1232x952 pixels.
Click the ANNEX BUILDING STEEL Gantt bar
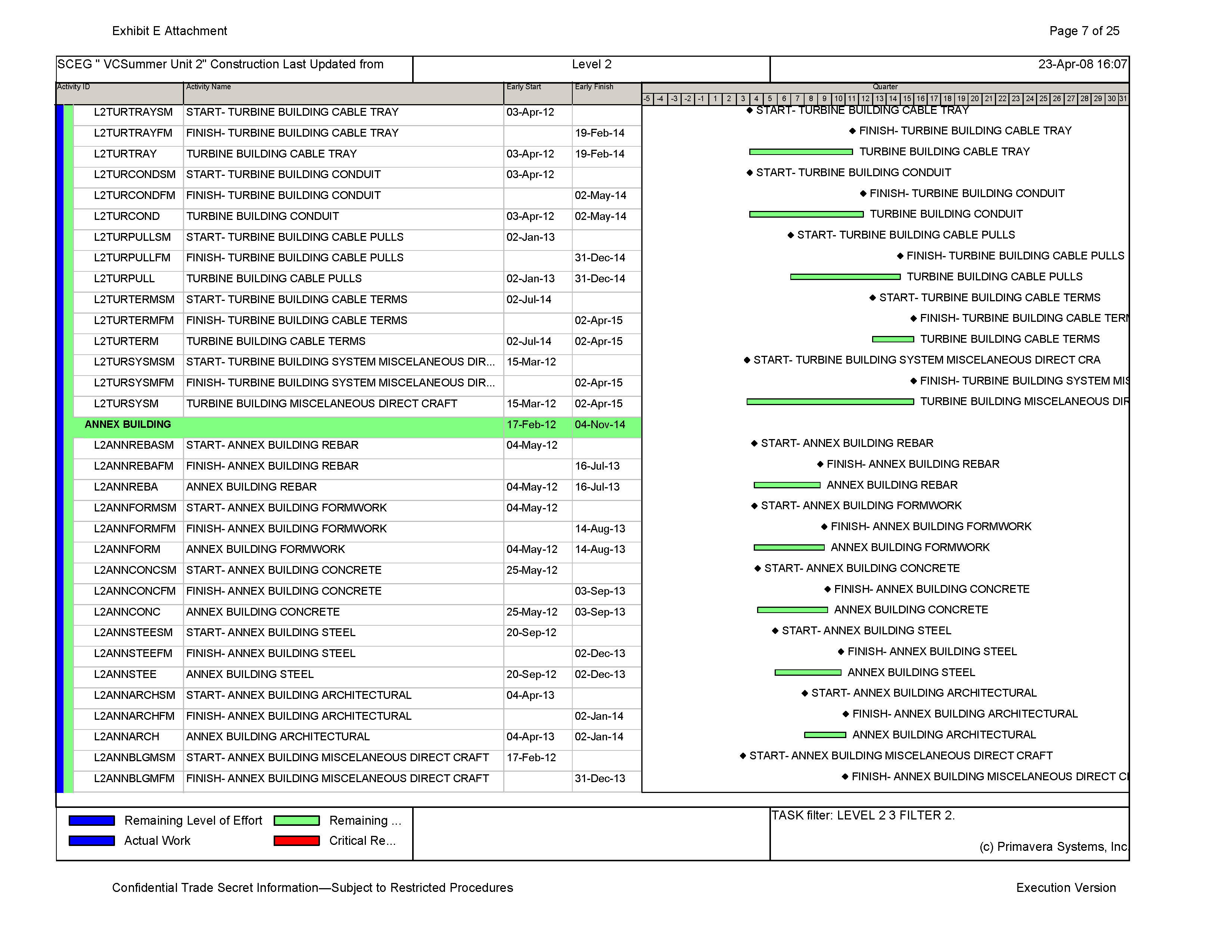[x=808, y=672]
